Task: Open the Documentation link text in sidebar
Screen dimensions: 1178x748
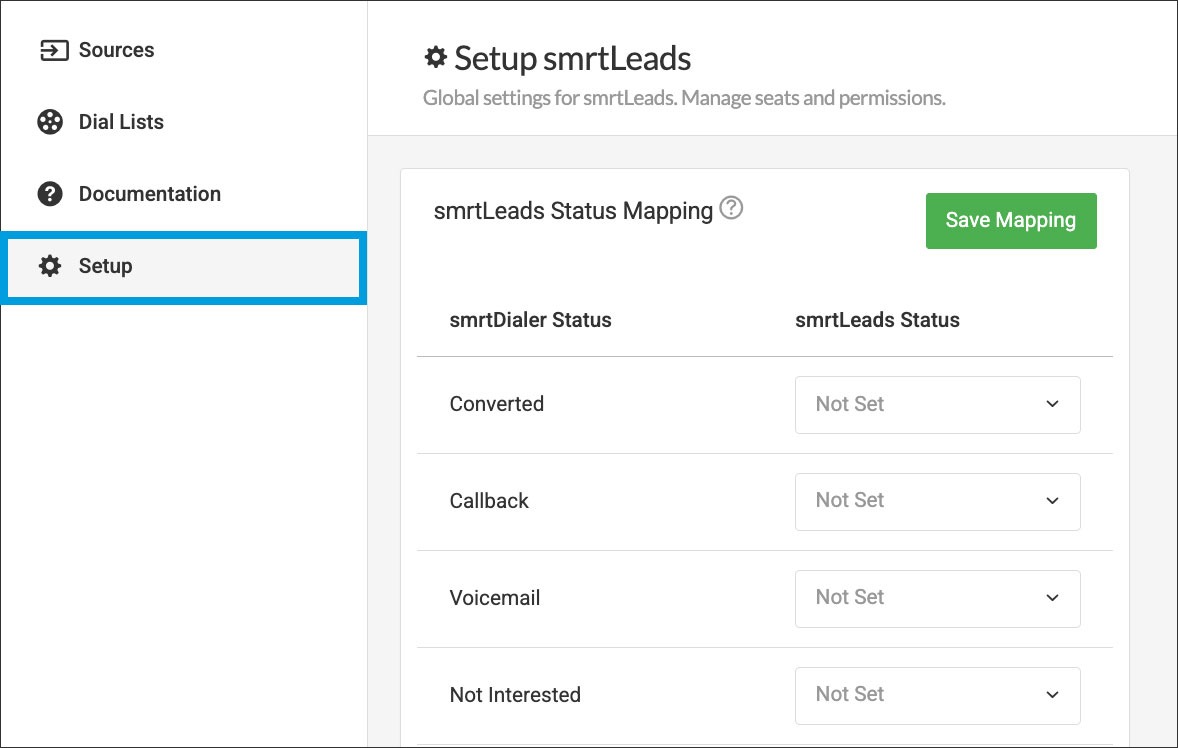Action: (x=150, y=194)
